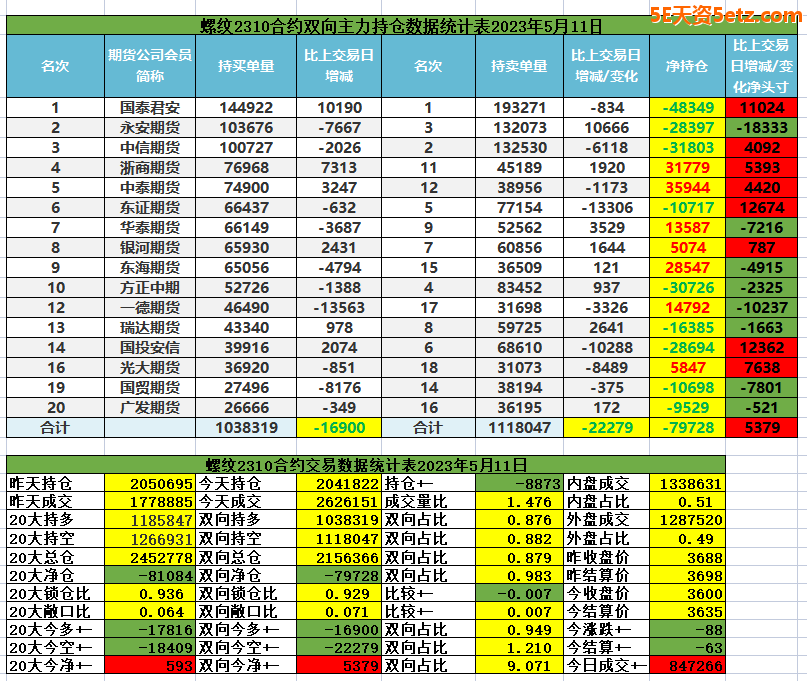Select the 持买单量 column header
Screen dimensions: 807x681
(246, 66)
